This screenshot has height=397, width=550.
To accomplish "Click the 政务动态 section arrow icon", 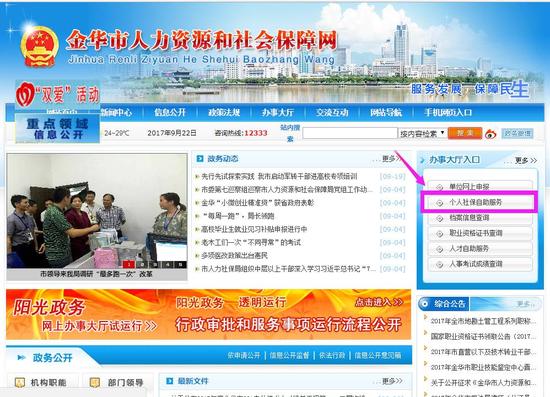I will point(200,159).
